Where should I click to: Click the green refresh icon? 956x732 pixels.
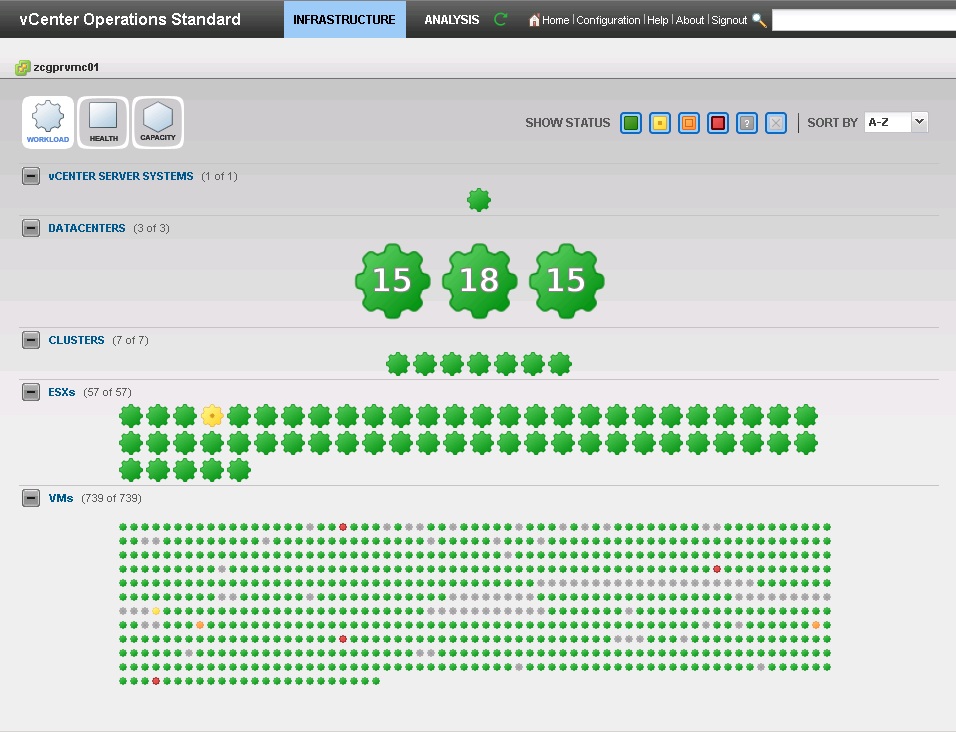(x=501, y=19)
